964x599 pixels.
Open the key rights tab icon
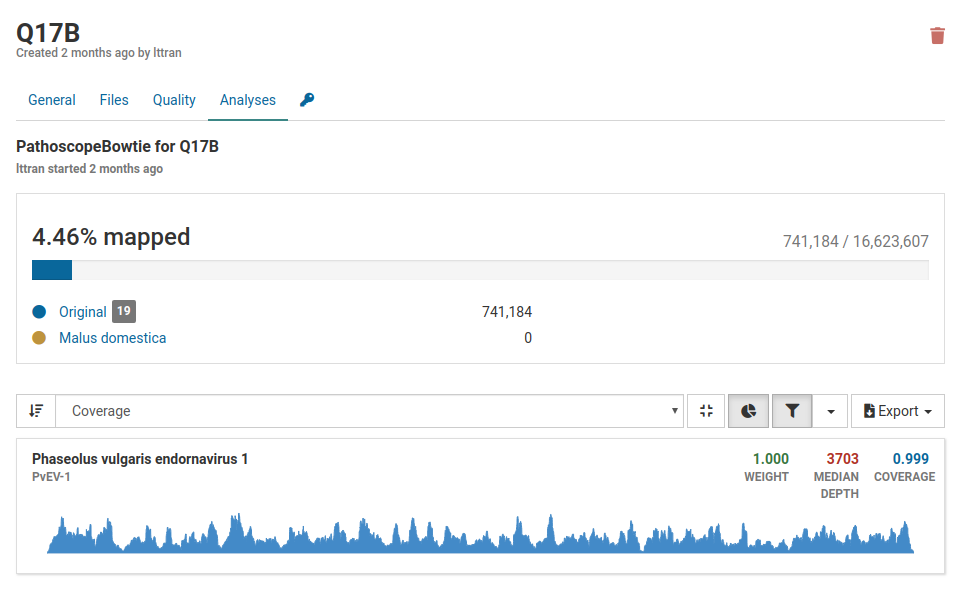tap(307, 100)
